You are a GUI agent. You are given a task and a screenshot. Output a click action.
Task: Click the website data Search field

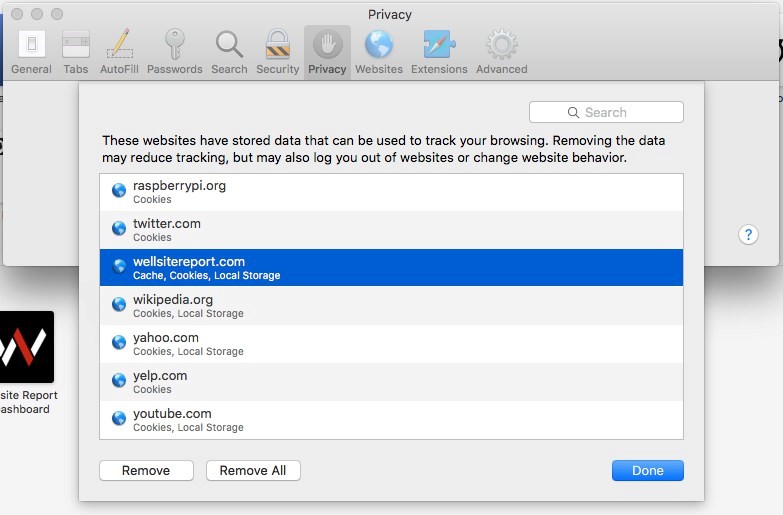pos(606,112)
